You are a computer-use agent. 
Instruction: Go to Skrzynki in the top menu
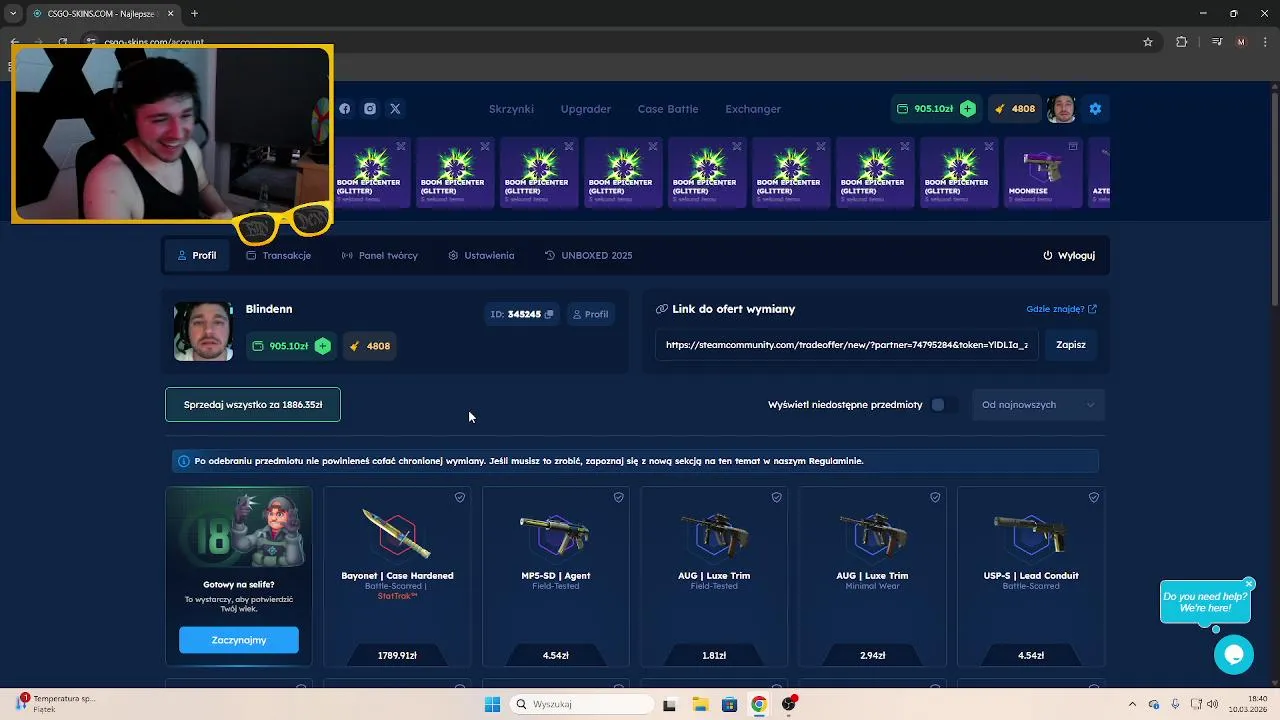[511, 109]
